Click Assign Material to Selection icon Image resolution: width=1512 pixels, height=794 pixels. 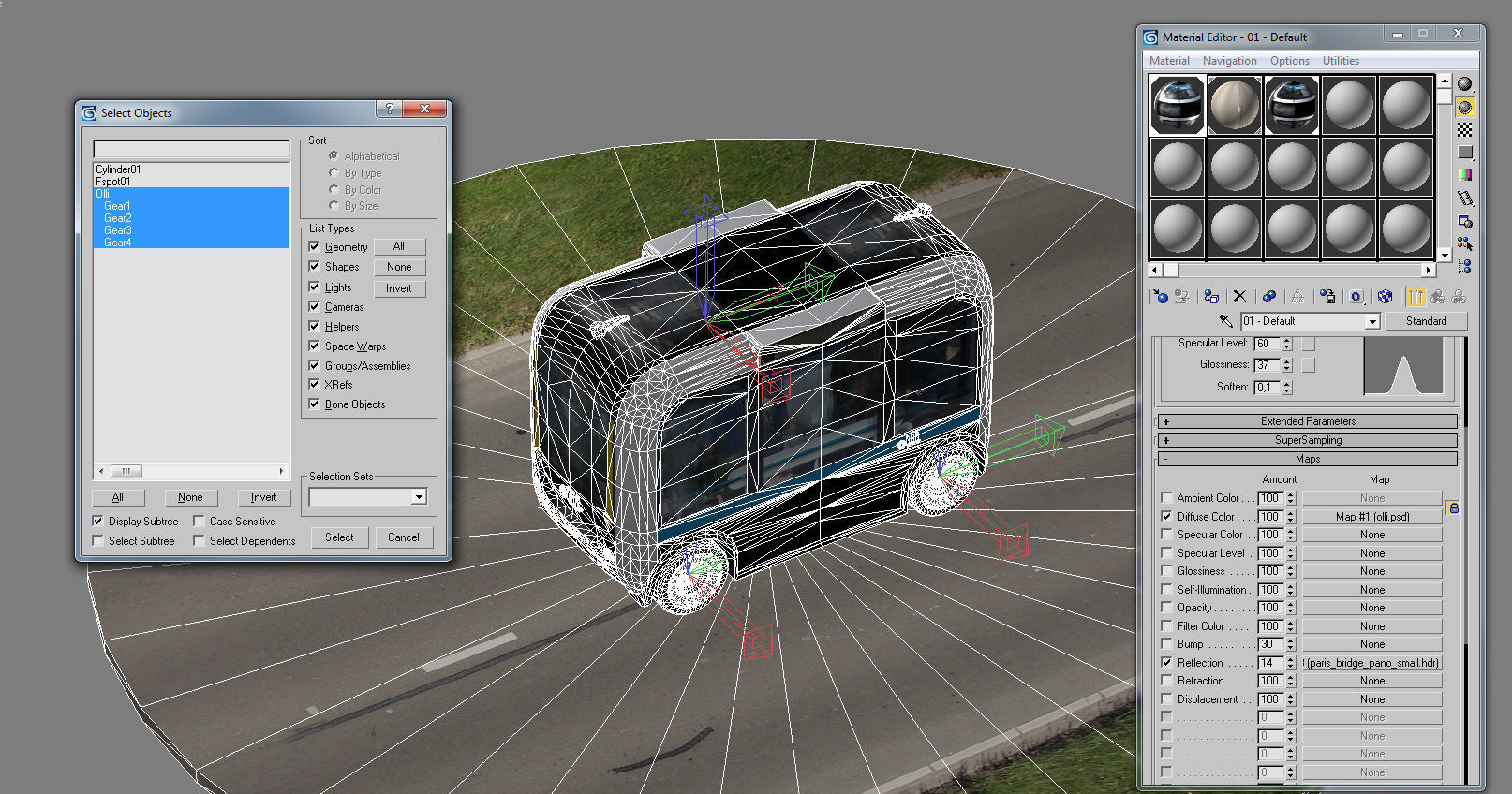pos(1211,297)
